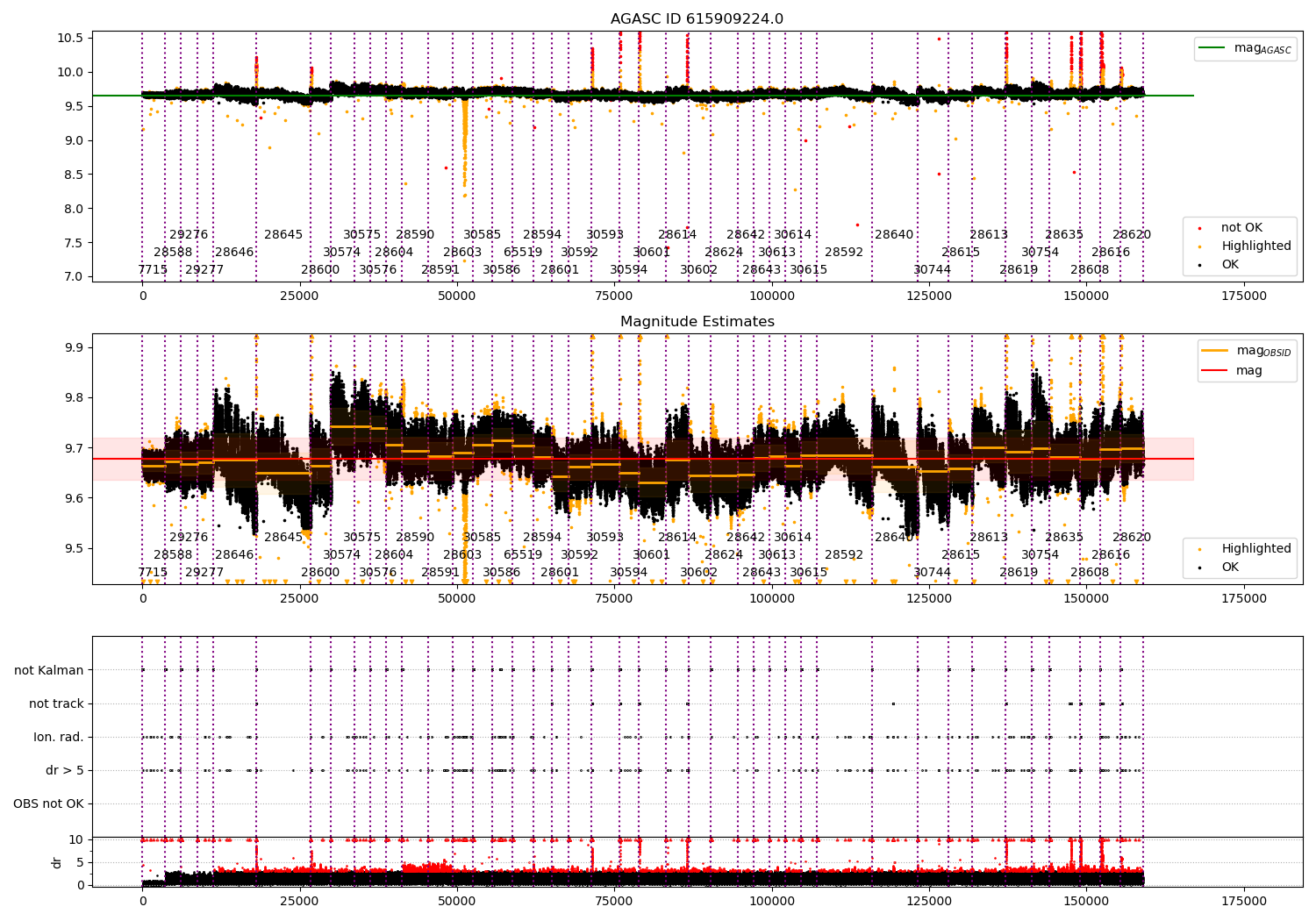Click the 9.6 y-axis tick label
This screenshot has height=921, width=1316.
pos(73,498)
